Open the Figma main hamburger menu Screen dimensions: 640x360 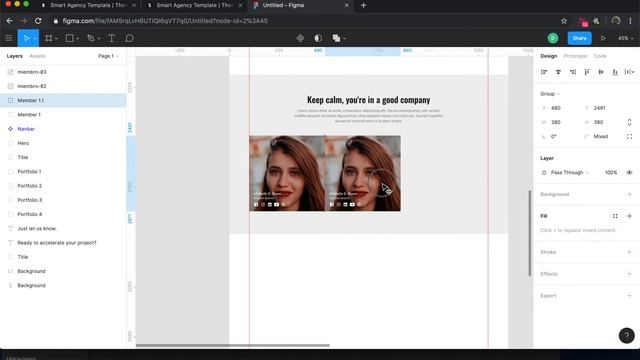click(9, 38)
